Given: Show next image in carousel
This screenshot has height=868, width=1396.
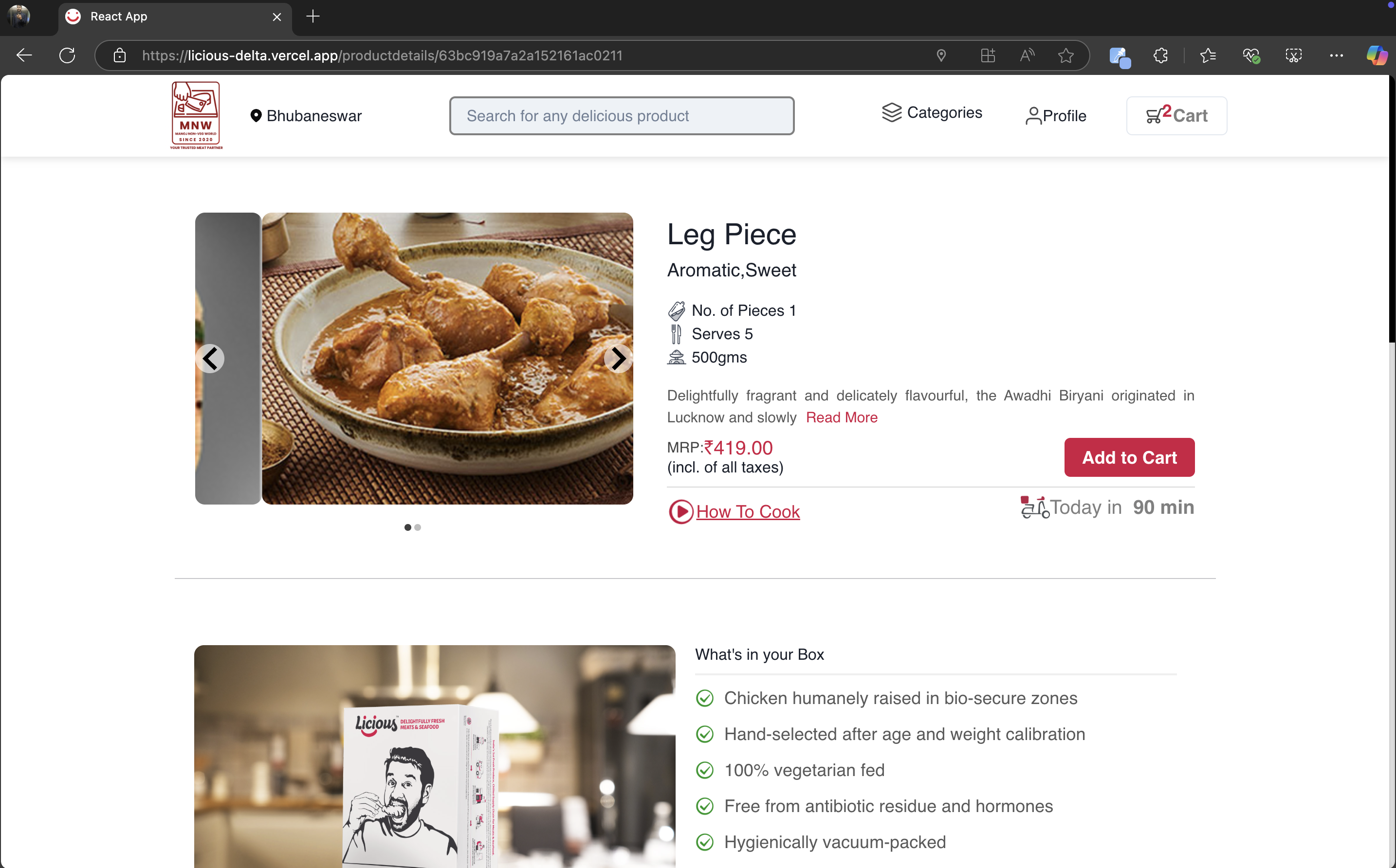Looking at the screenshot, I should pos(618,359).
